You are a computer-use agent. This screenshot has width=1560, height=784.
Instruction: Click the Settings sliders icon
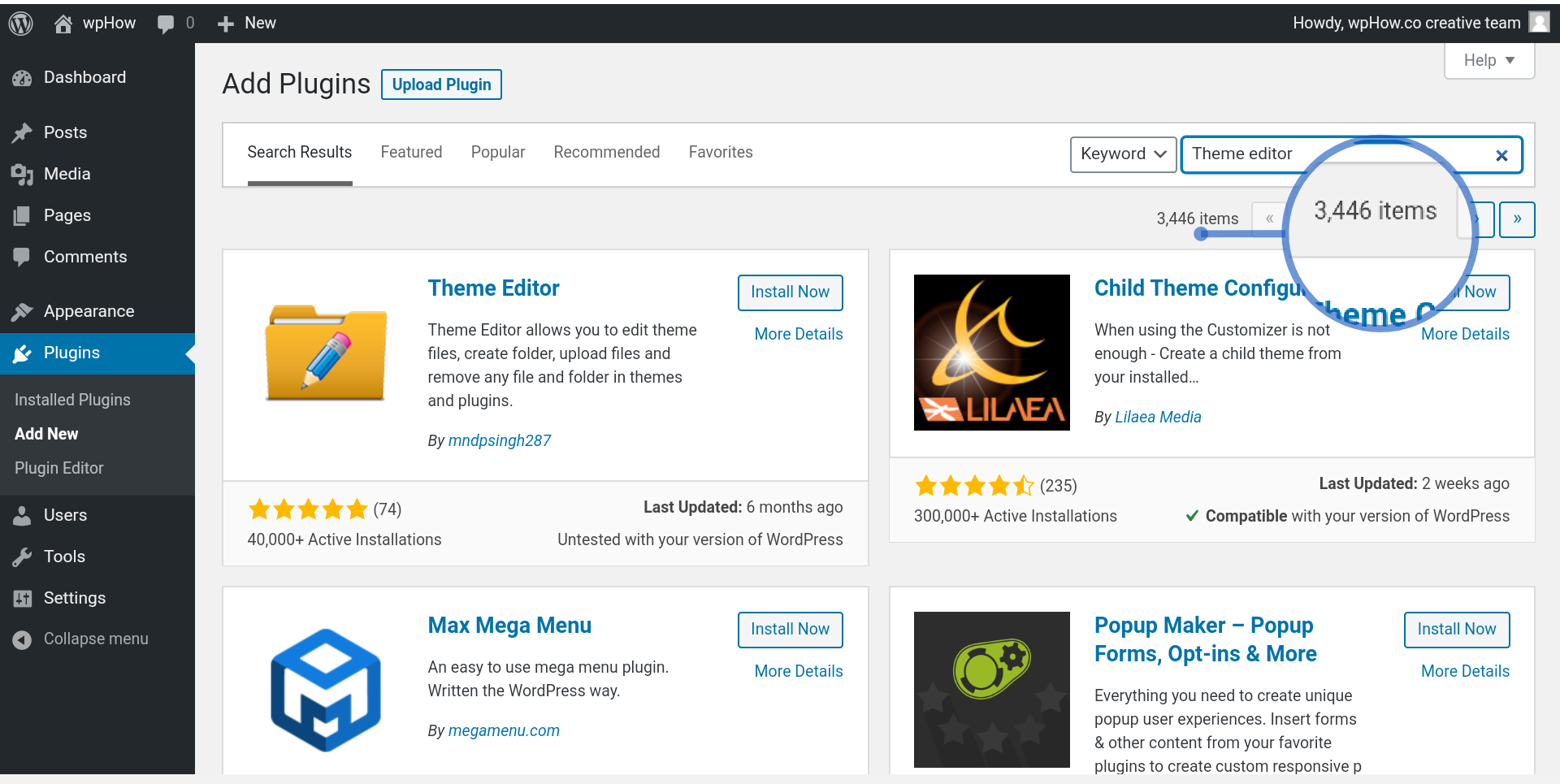(x=22, y=599)
